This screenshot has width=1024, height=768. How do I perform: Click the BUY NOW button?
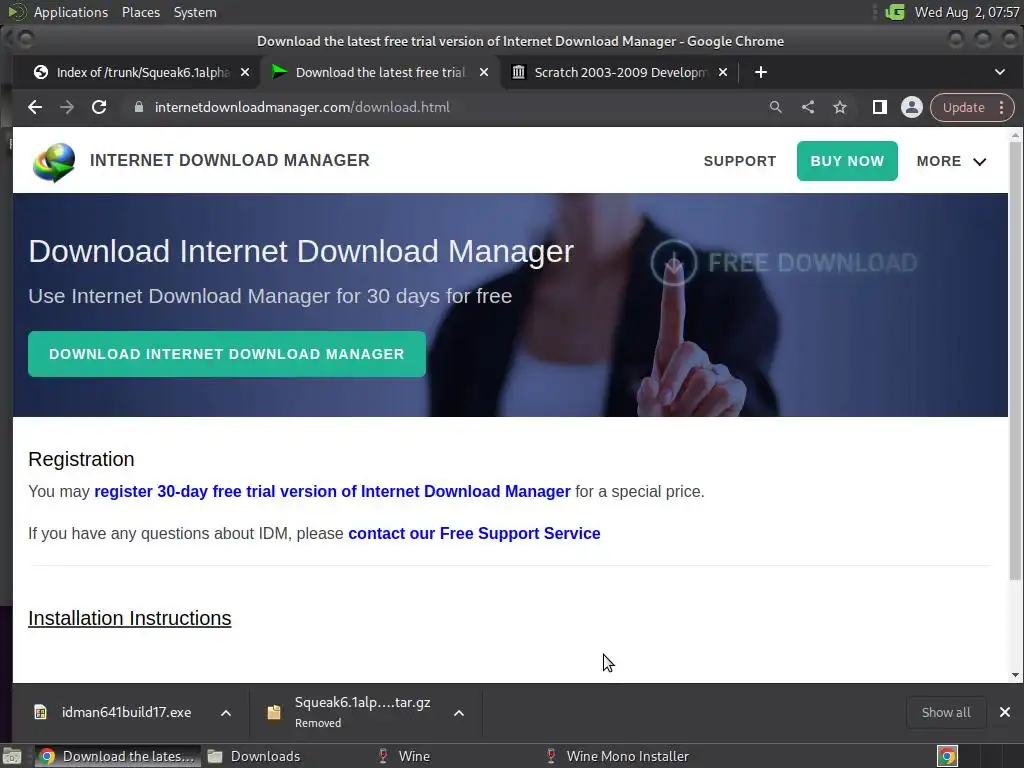click(847, 161)
